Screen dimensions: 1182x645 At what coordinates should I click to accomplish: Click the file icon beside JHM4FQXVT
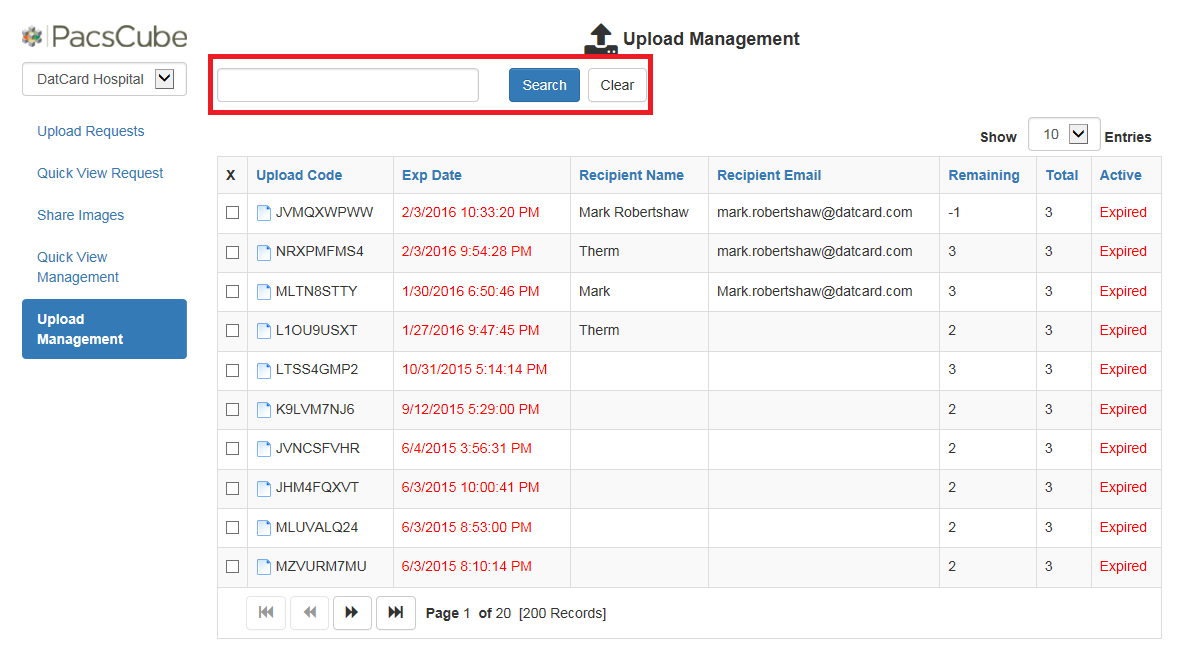264,488
